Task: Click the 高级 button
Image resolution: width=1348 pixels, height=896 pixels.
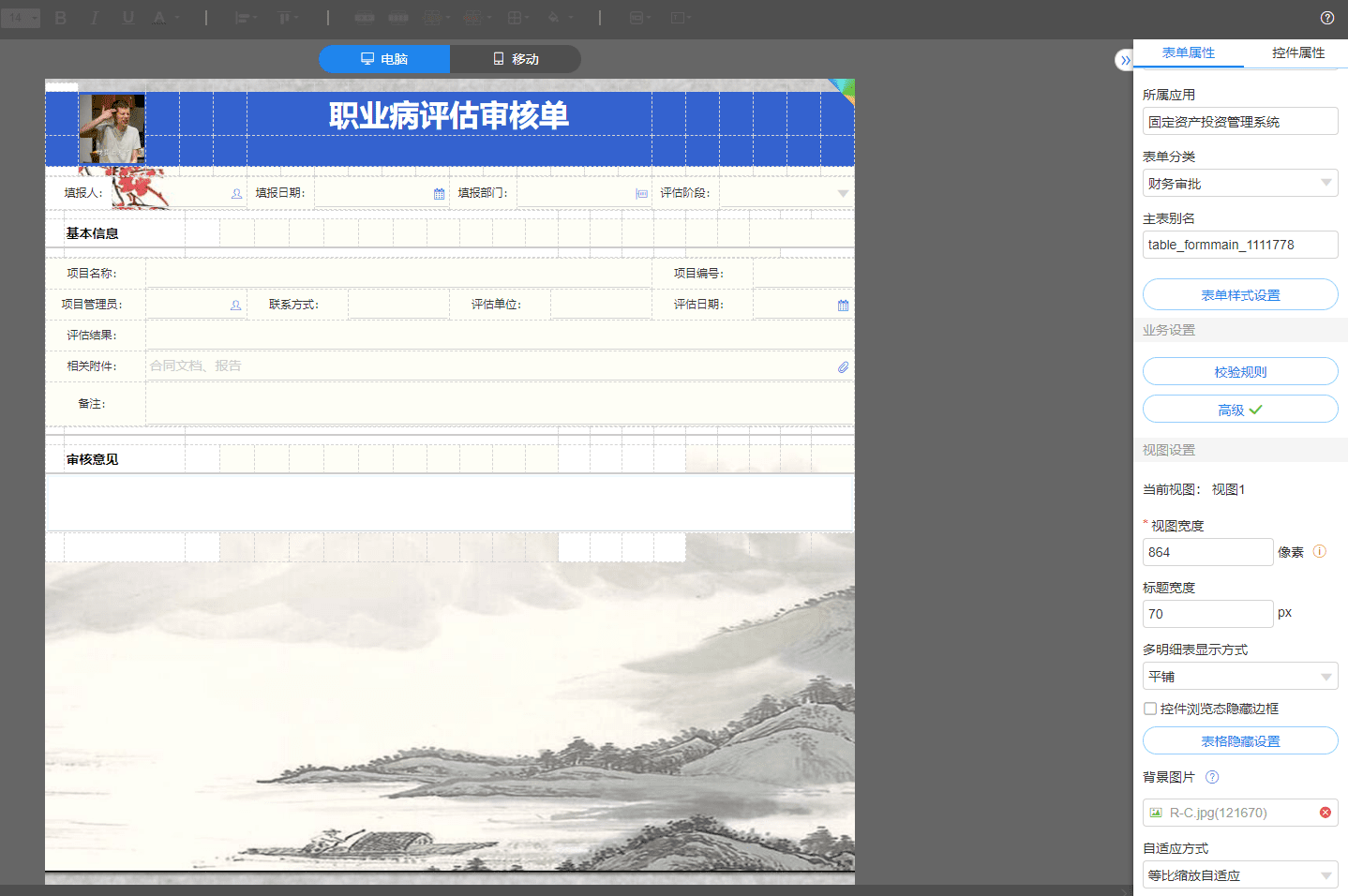Action: (1240, 410)
